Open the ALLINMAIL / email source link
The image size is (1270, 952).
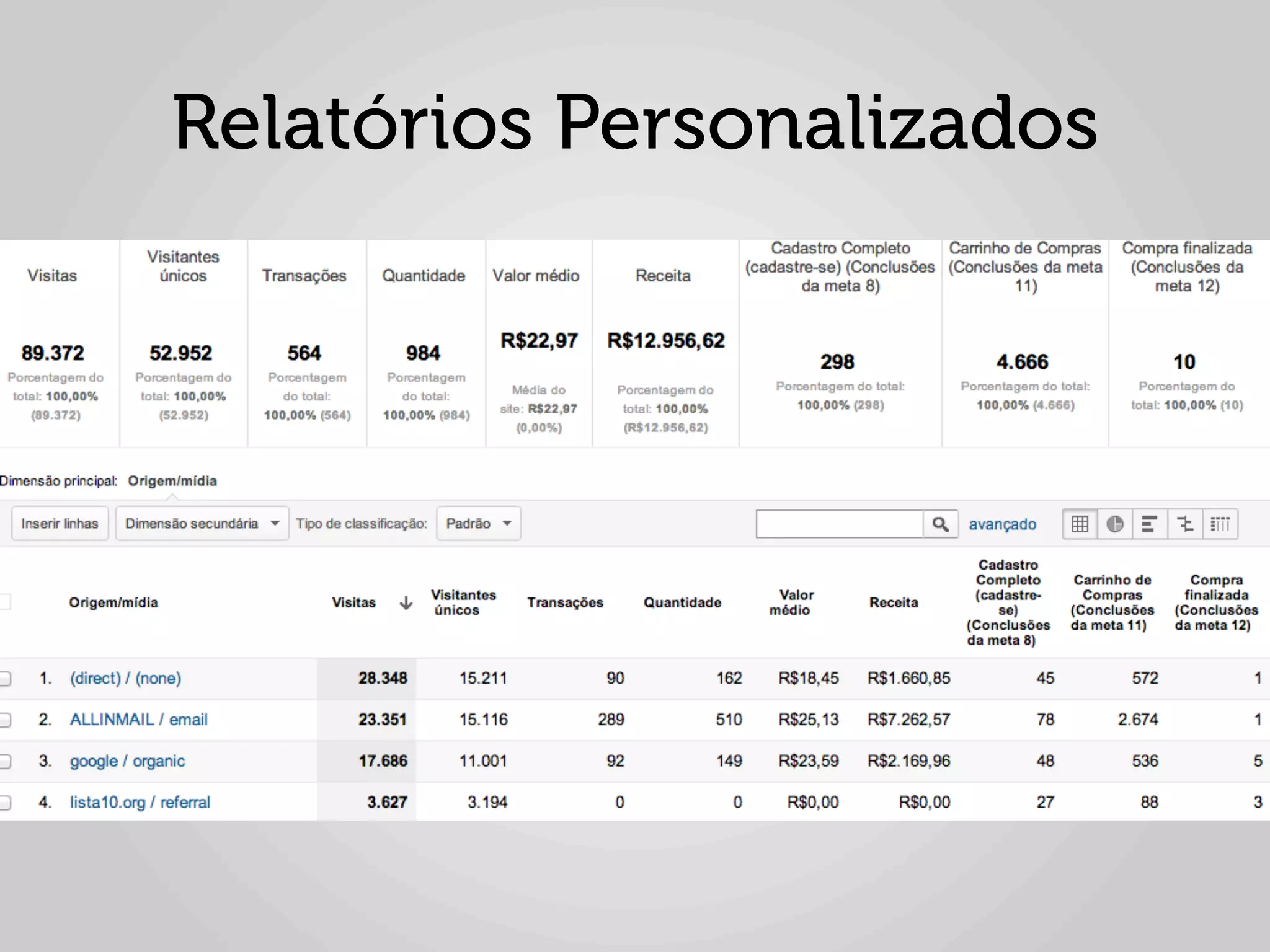click(x=139, y=720)
